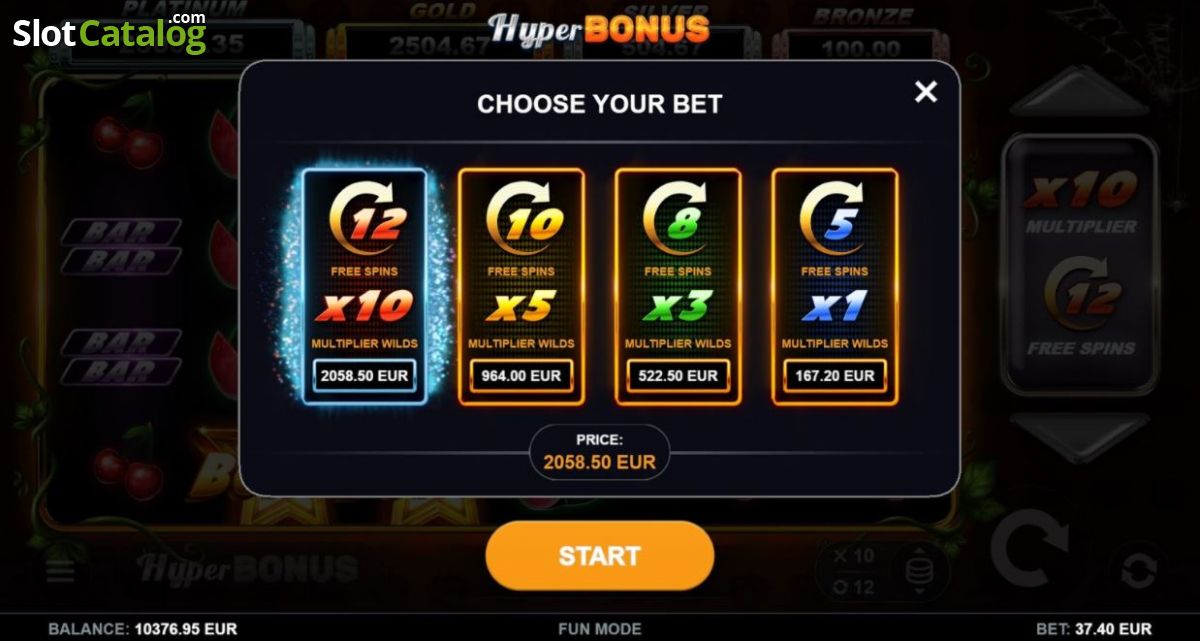The image size is (1200, 641).
Task: Select the 12 free spins x10 card
Action: pos(365,286)
